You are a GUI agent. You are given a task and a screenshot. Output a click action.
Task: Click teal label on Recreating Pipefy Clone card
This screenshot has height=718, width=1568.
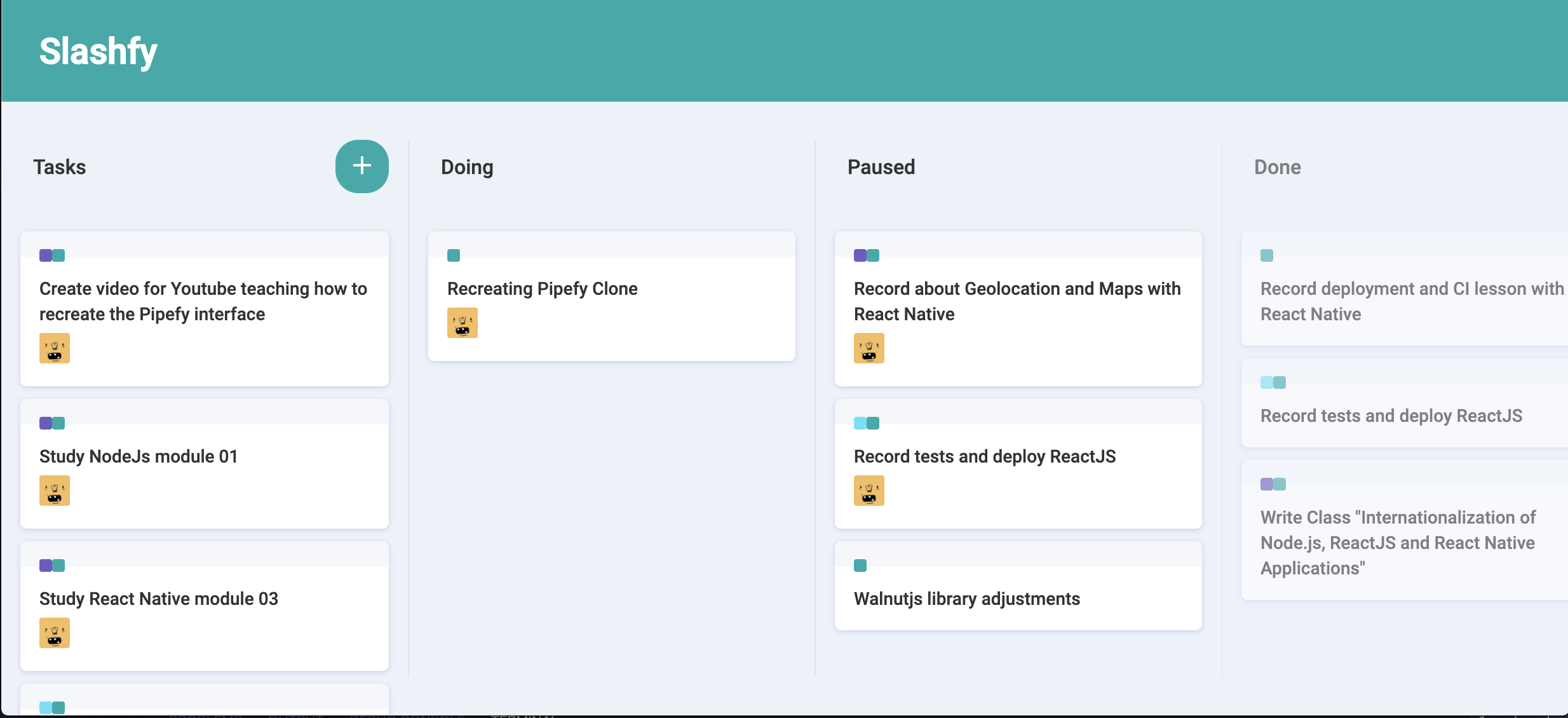[x=453, y=255]
